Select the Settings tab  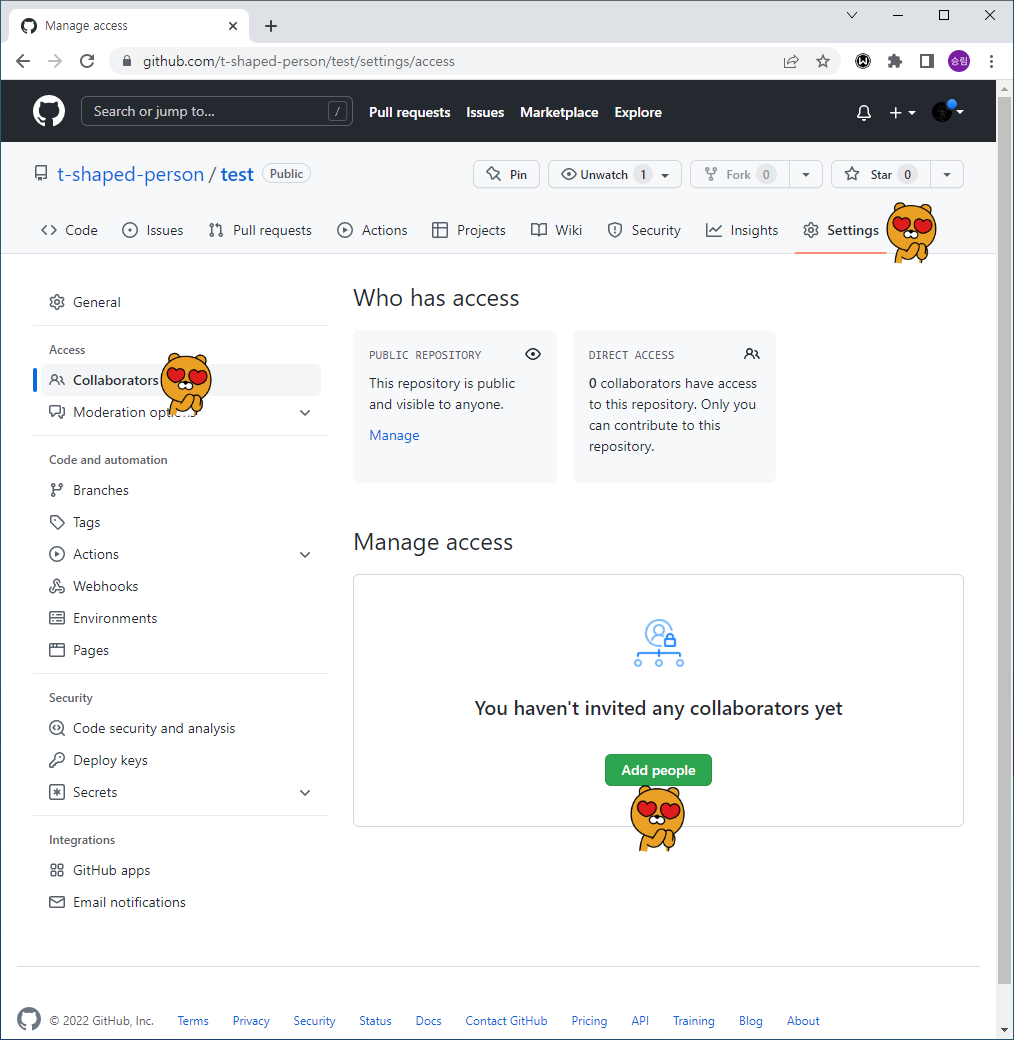840,230
